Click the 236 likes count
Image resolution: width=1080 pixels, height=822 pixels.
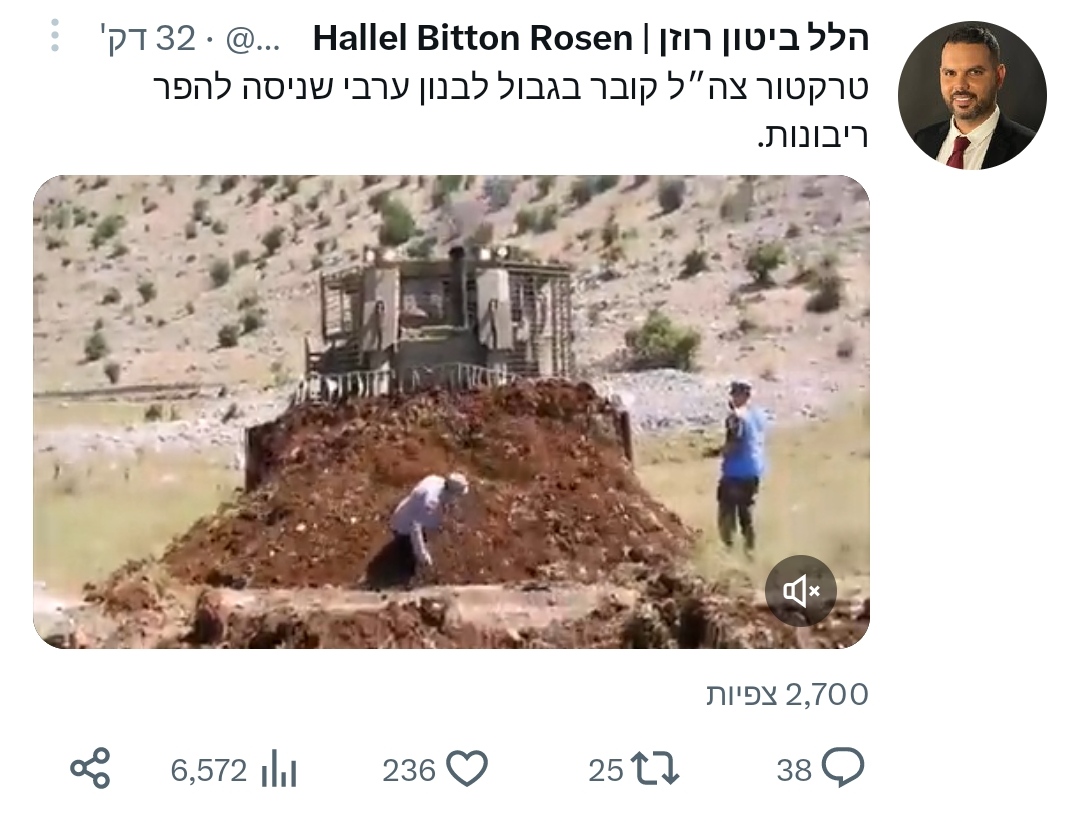click(409, 770)
